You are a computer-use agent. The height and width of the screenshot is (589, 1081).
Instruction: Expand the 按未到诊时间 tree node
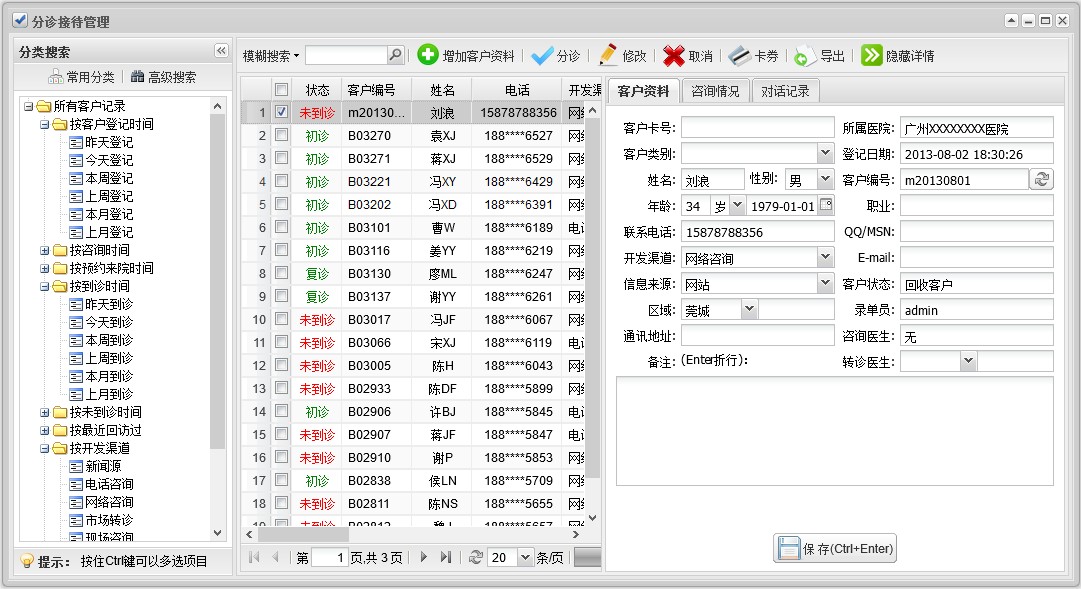click(x=44, y=412)
